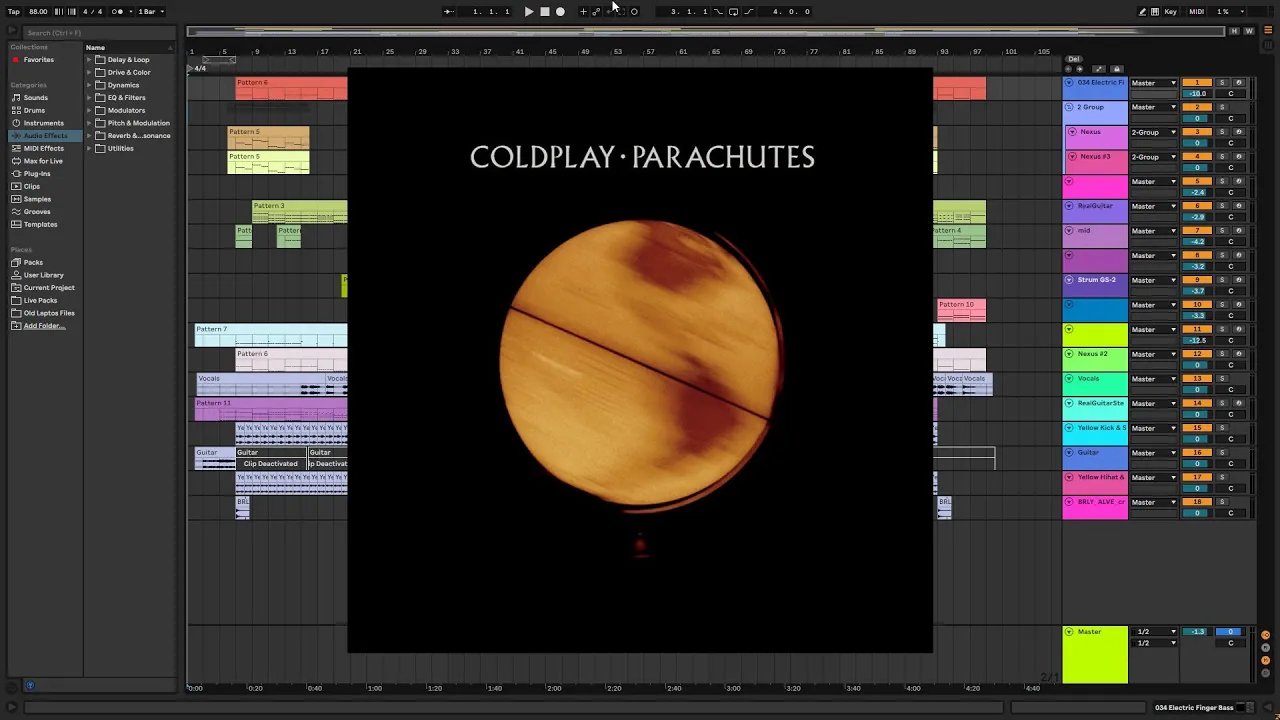
Task: Click the Tap tempo button
Action: point(14,12)
